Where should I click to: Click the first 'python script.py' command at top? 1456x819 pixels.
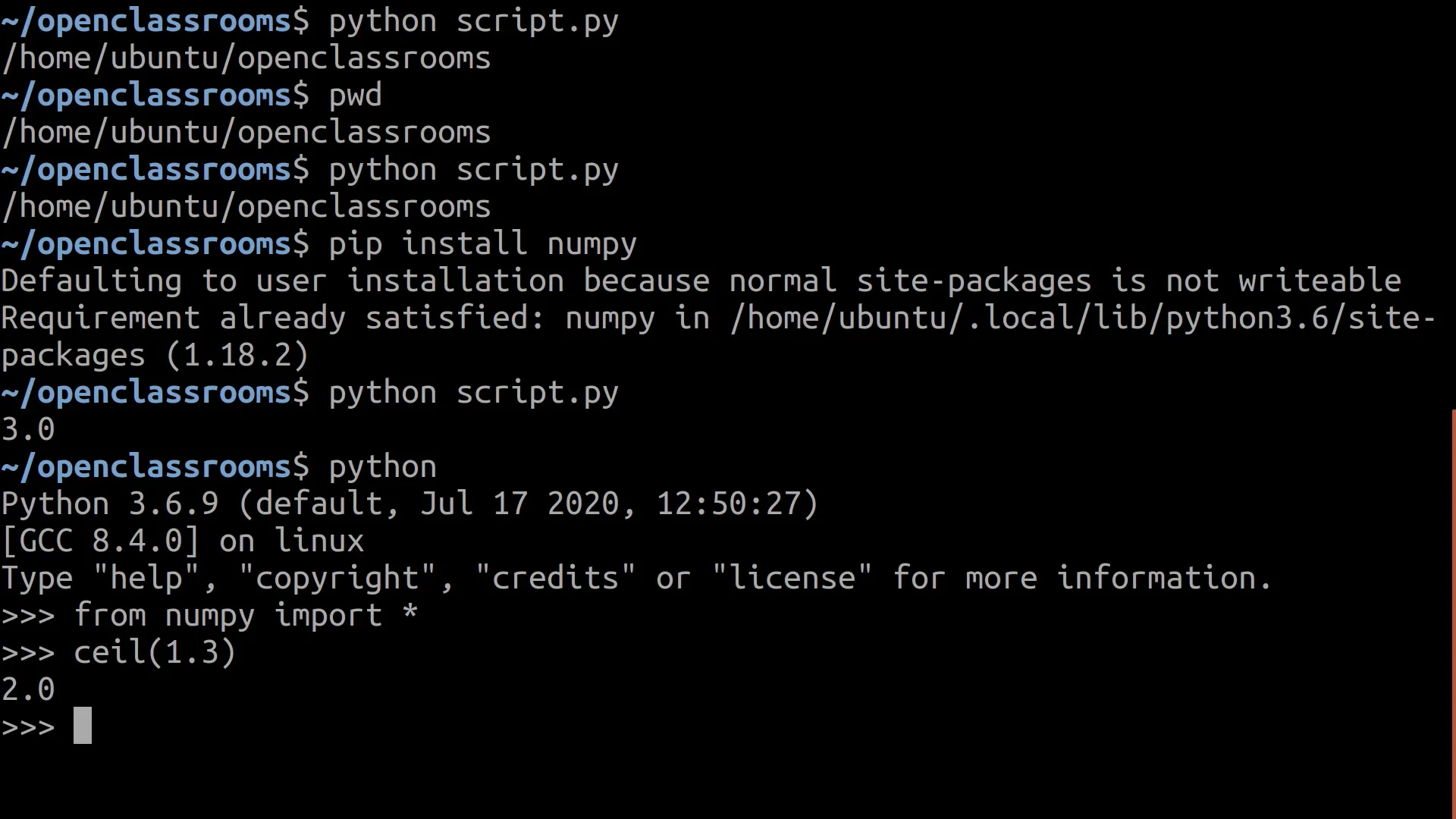tap(473, 21)
